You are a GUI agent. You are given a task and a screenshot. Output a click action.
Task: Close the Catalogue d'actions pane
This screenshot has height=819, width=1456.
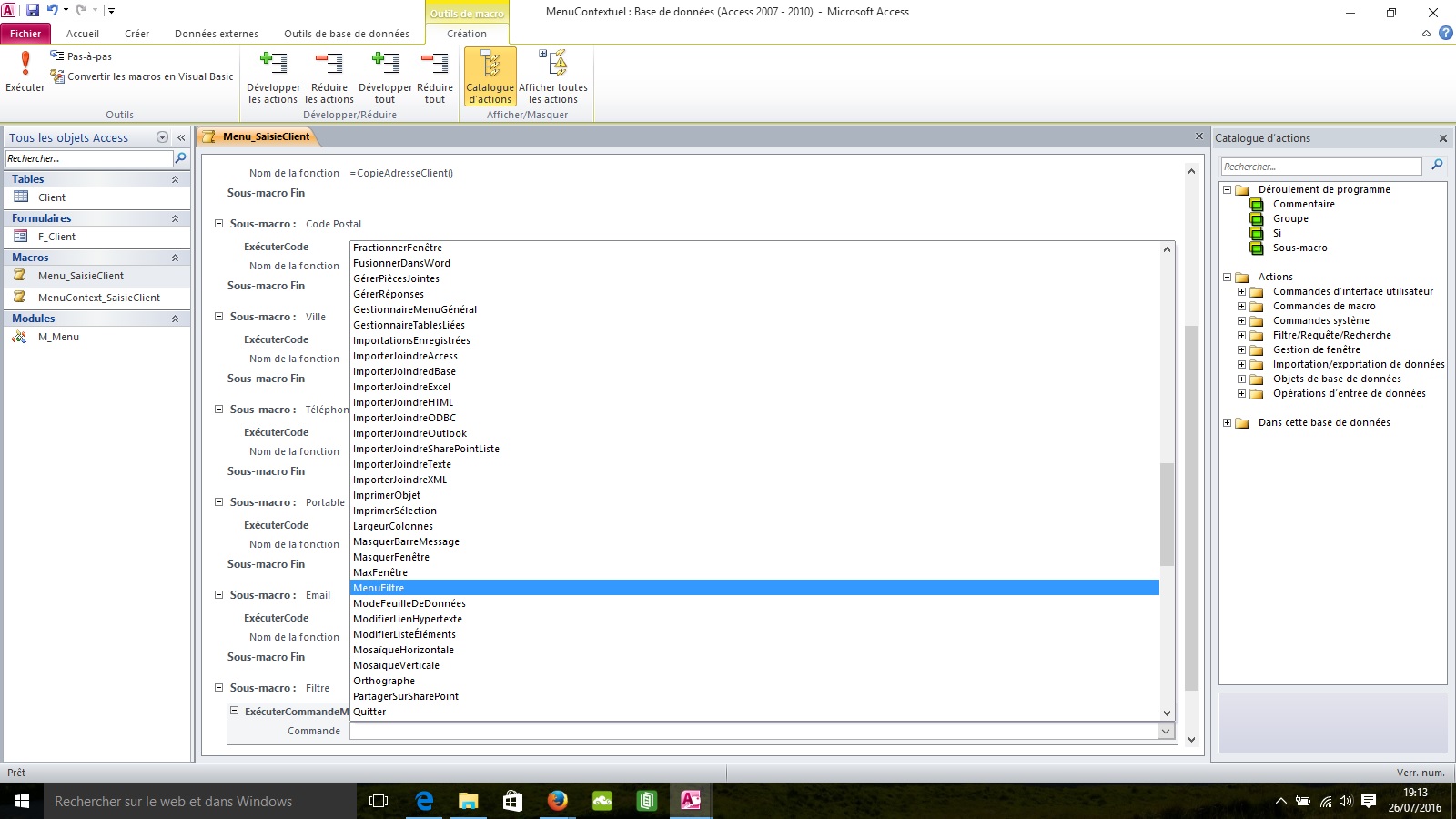point(1442,138)
